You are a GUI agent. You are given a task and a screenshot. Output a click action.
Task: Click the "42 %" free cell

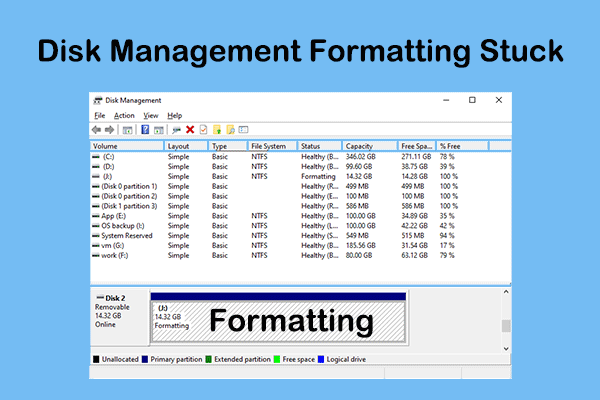(x=447, y=226)
